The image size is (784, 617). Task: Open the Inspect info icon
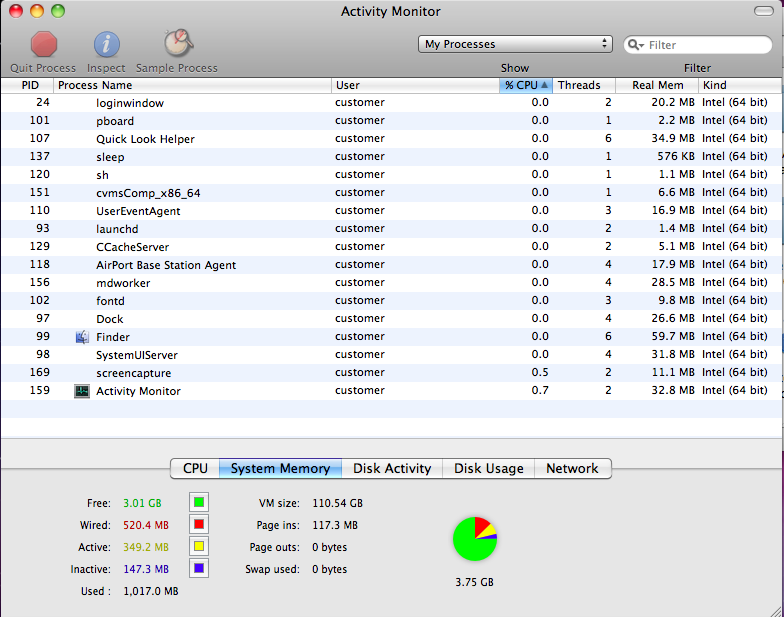click(106, 44)
